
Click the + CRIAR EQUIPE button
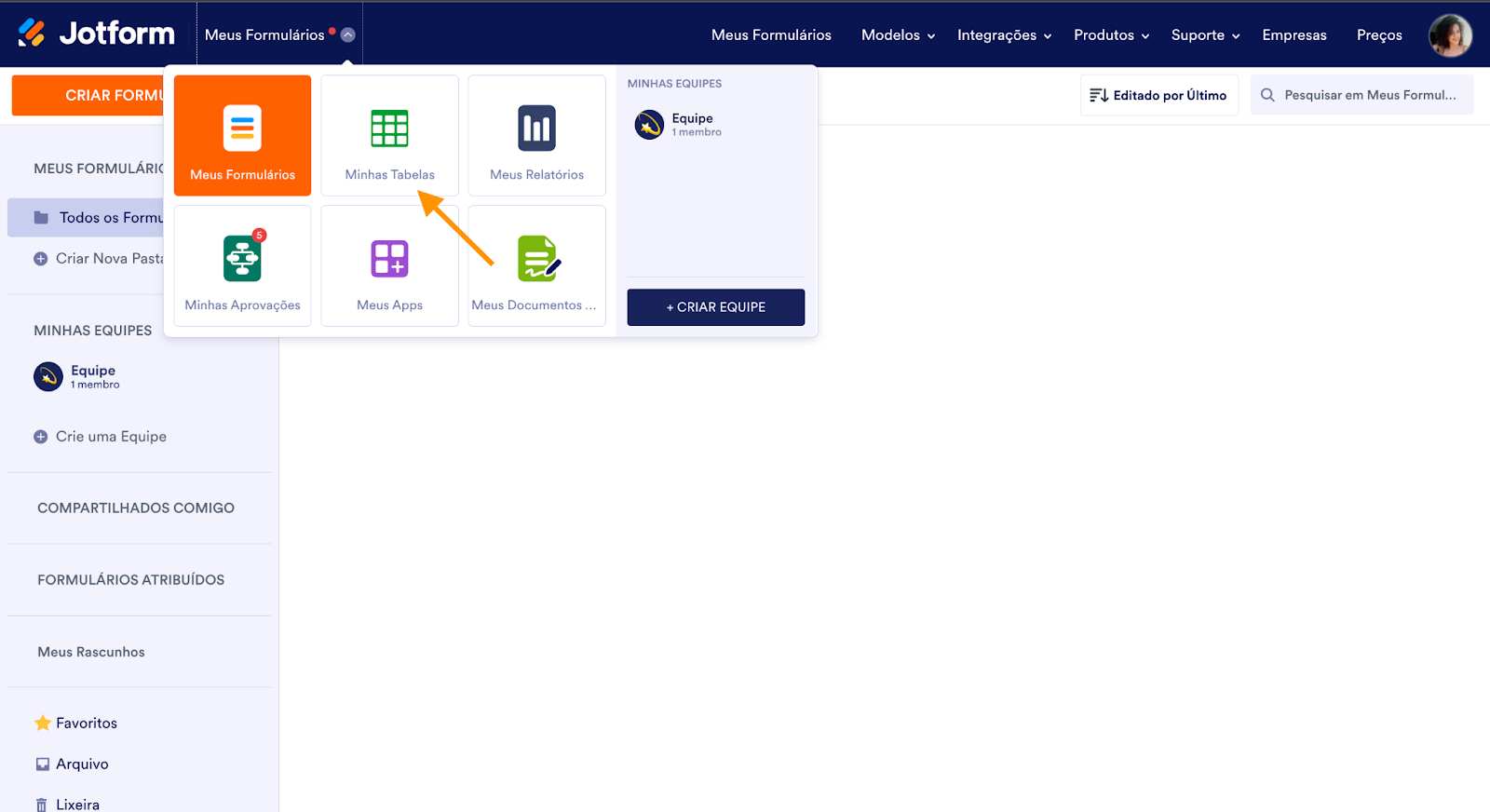pyautogui.click(x=716, y=307)
